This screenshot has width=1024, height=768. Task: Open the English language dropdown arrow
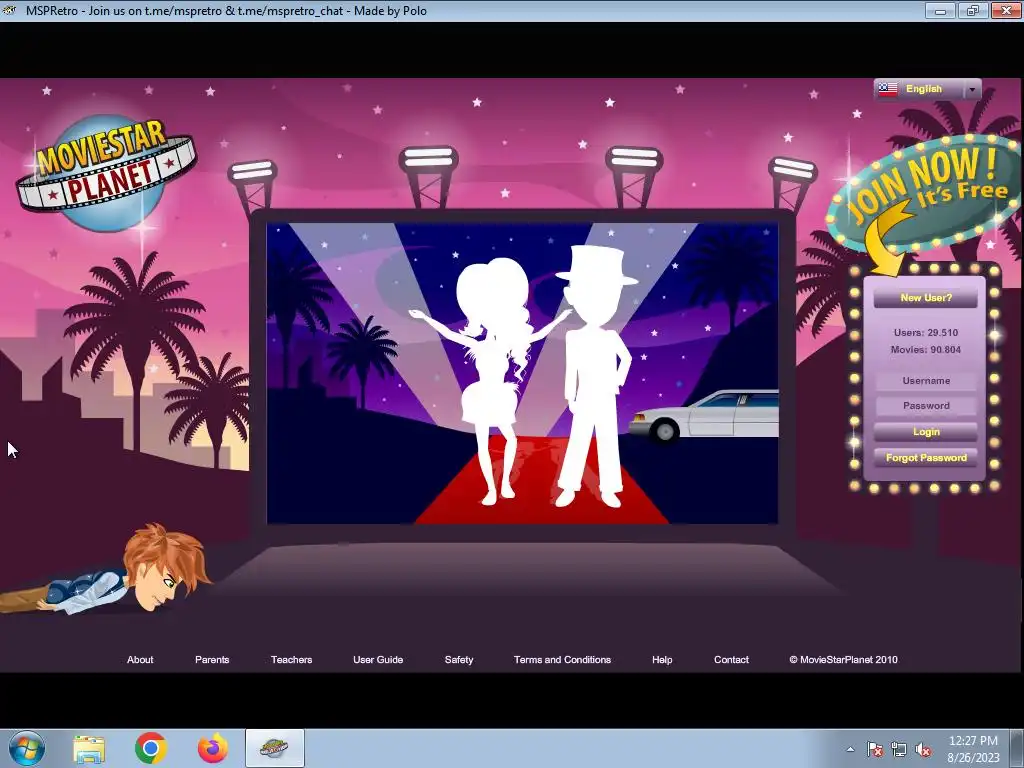pos(972,89)
